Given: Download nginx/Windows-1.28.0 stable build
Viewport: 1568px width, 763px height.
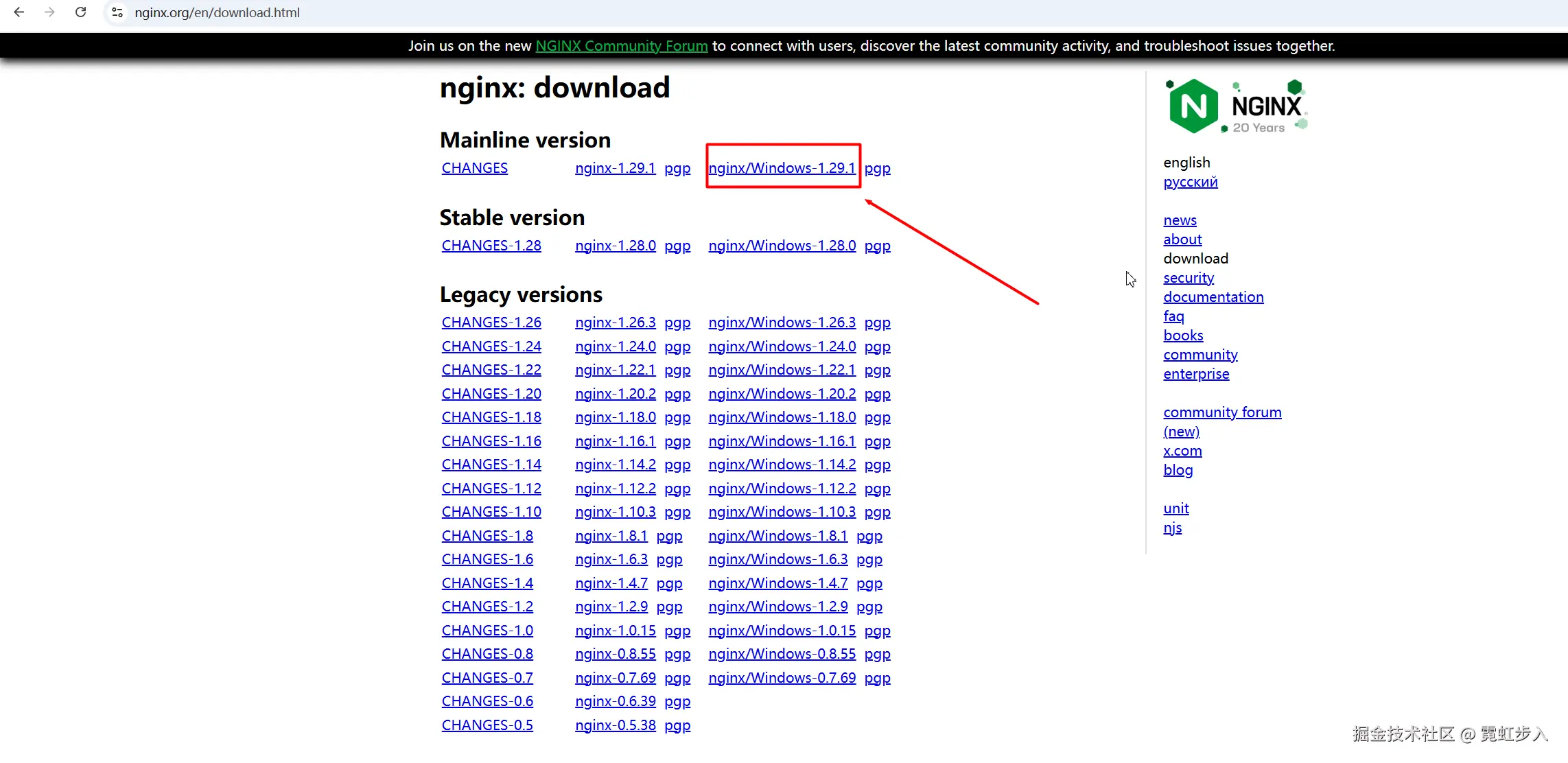Looking at the screenshot, I should 782,246.
